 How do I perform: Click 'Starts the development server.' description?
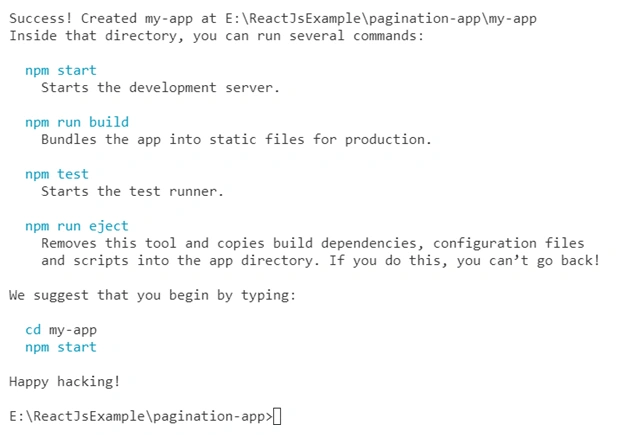coord(160,87)
